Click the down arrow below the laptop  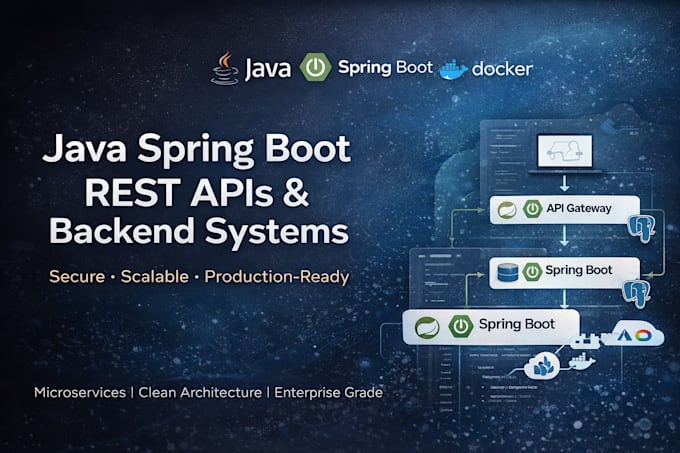[564, 183]
